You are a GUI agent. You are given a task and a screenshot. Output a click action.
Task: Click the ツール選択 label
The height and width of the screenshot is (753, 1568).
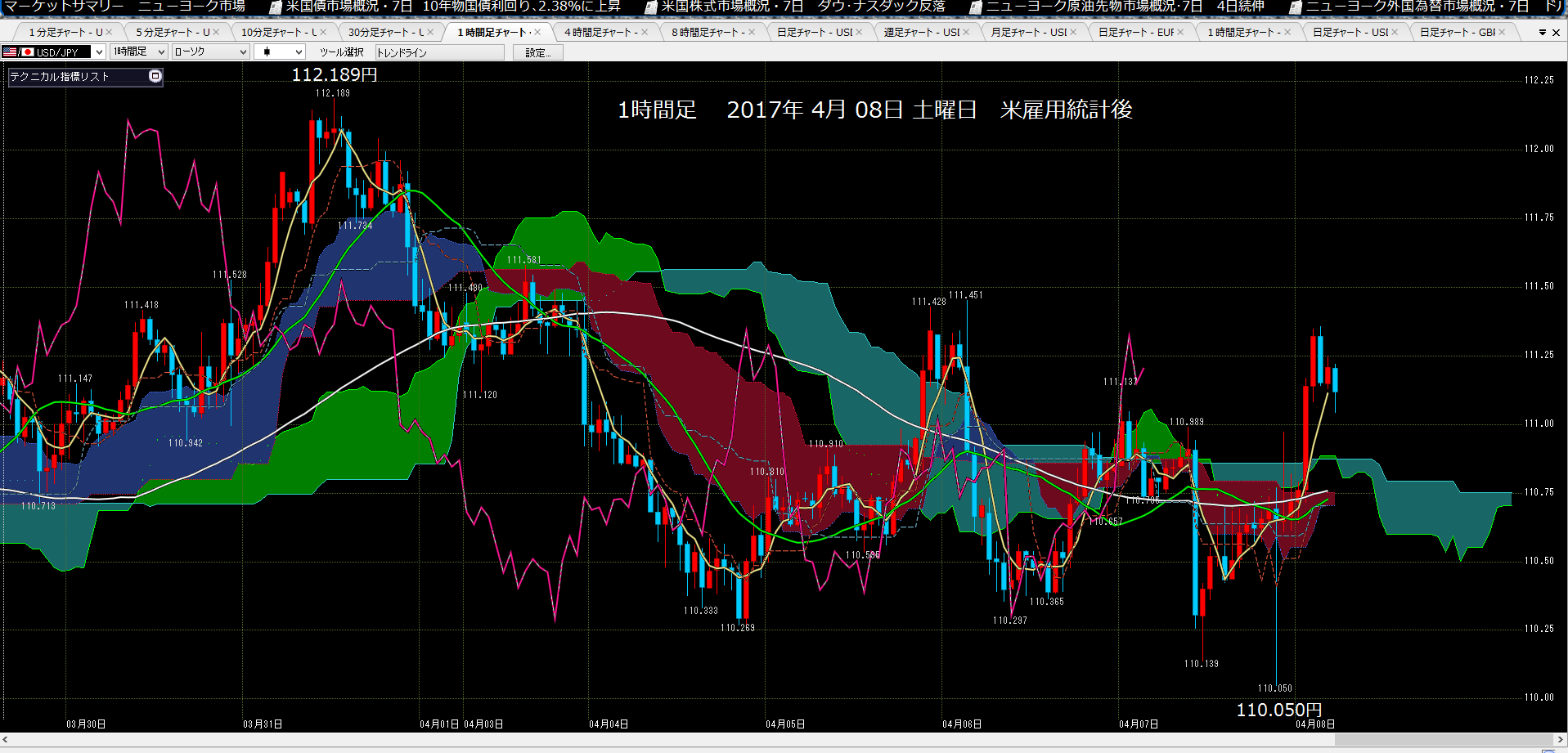tap(342, 52)
